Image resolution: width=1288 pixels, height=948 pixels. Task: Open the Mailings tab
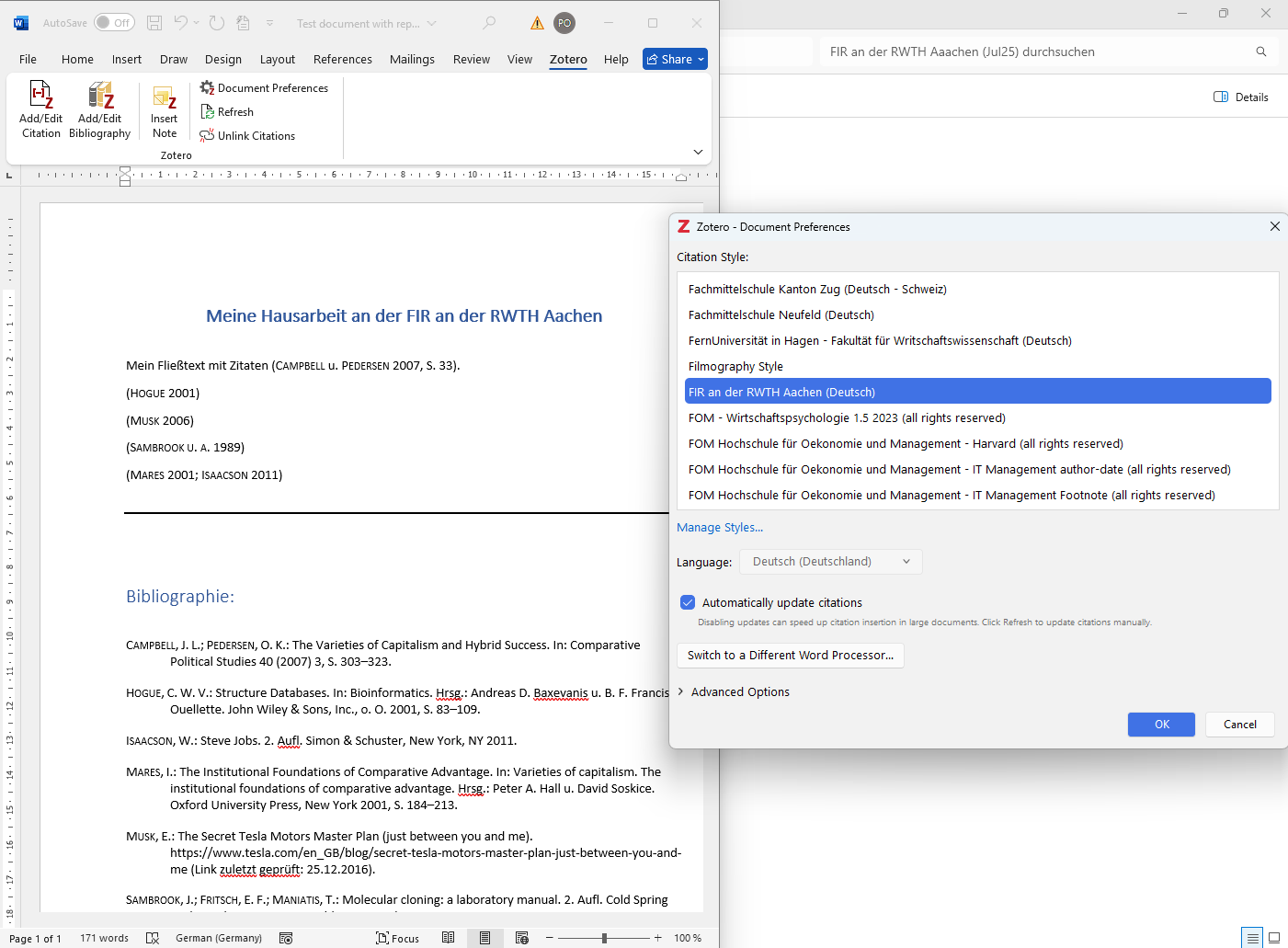tap(412, 59)
